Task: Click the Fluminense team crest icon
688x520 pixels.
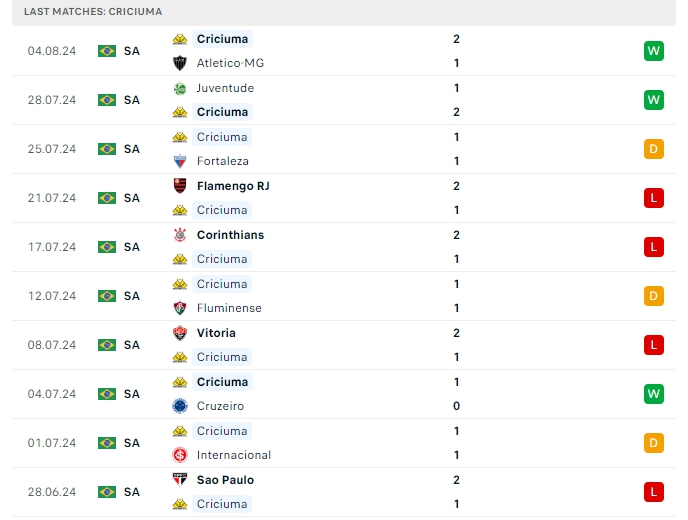Action: pos(180,308)
